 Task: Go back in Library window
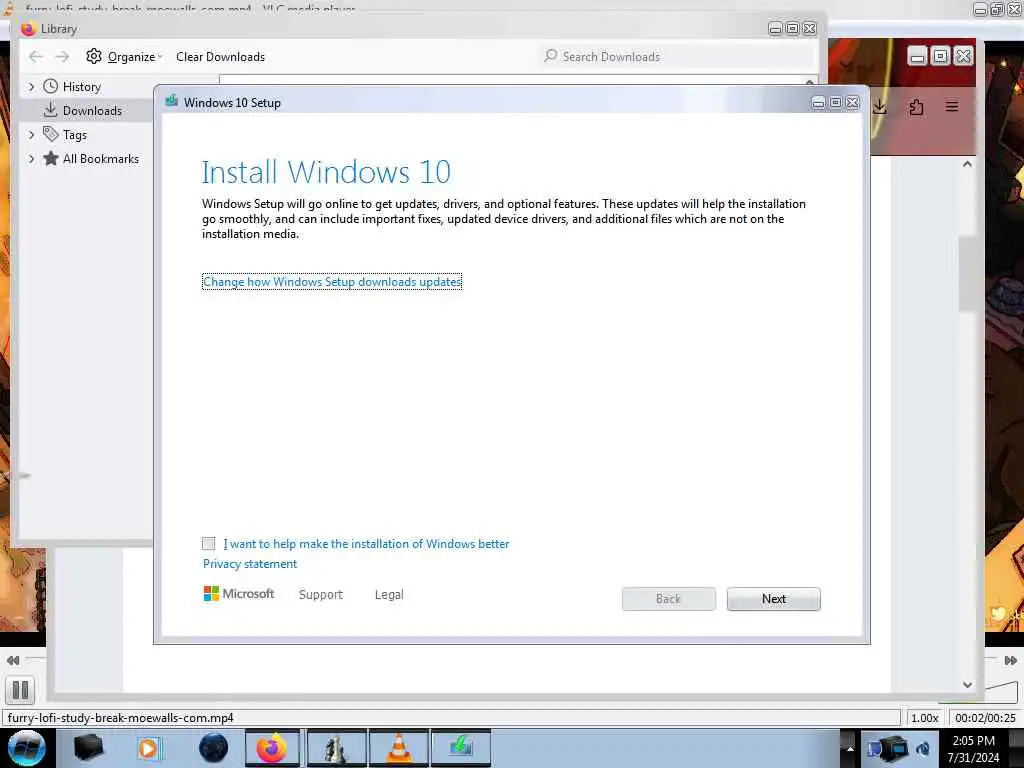point(36,57)
